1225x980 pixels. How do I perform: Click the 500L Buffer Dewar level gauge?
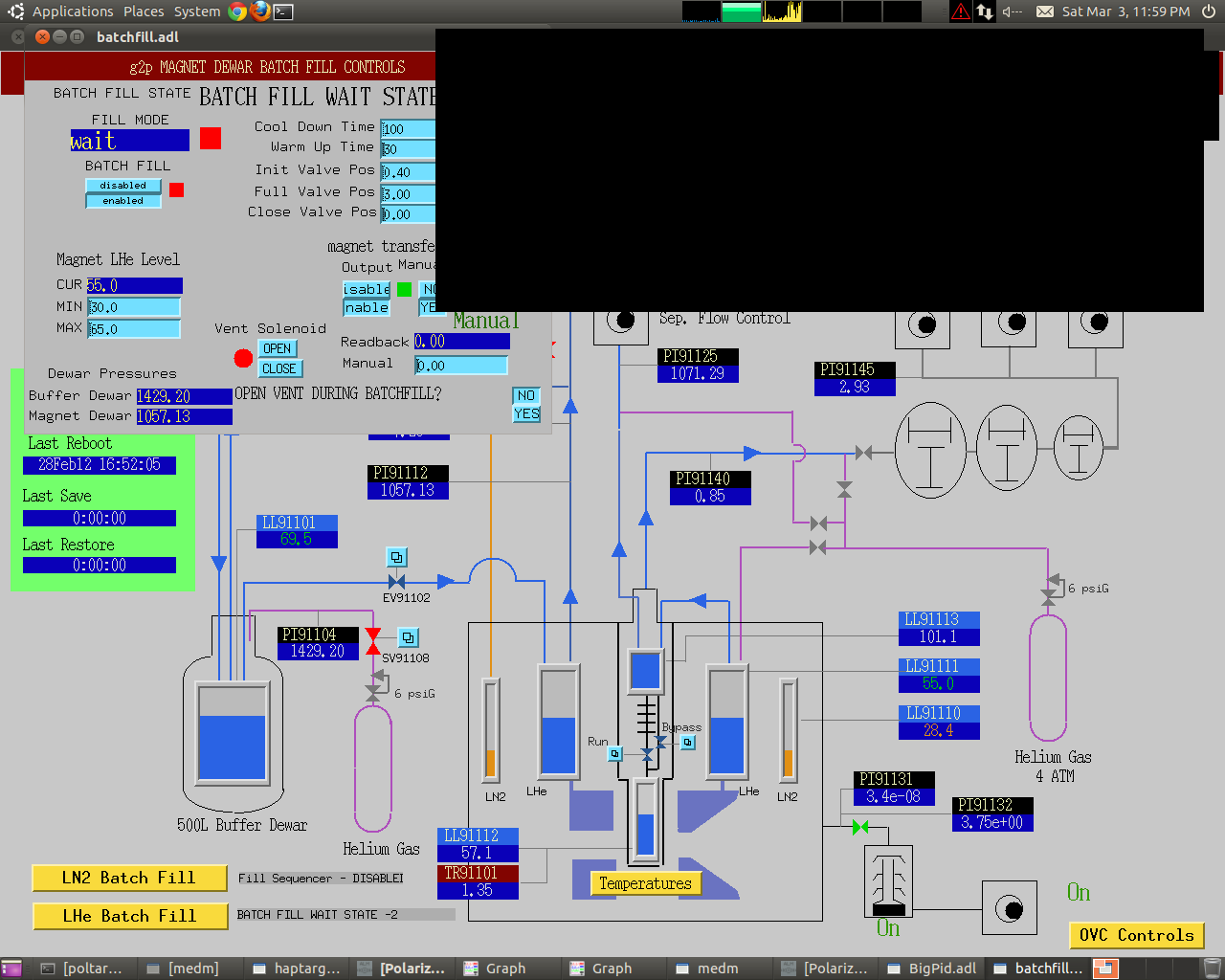pos(233,733)
